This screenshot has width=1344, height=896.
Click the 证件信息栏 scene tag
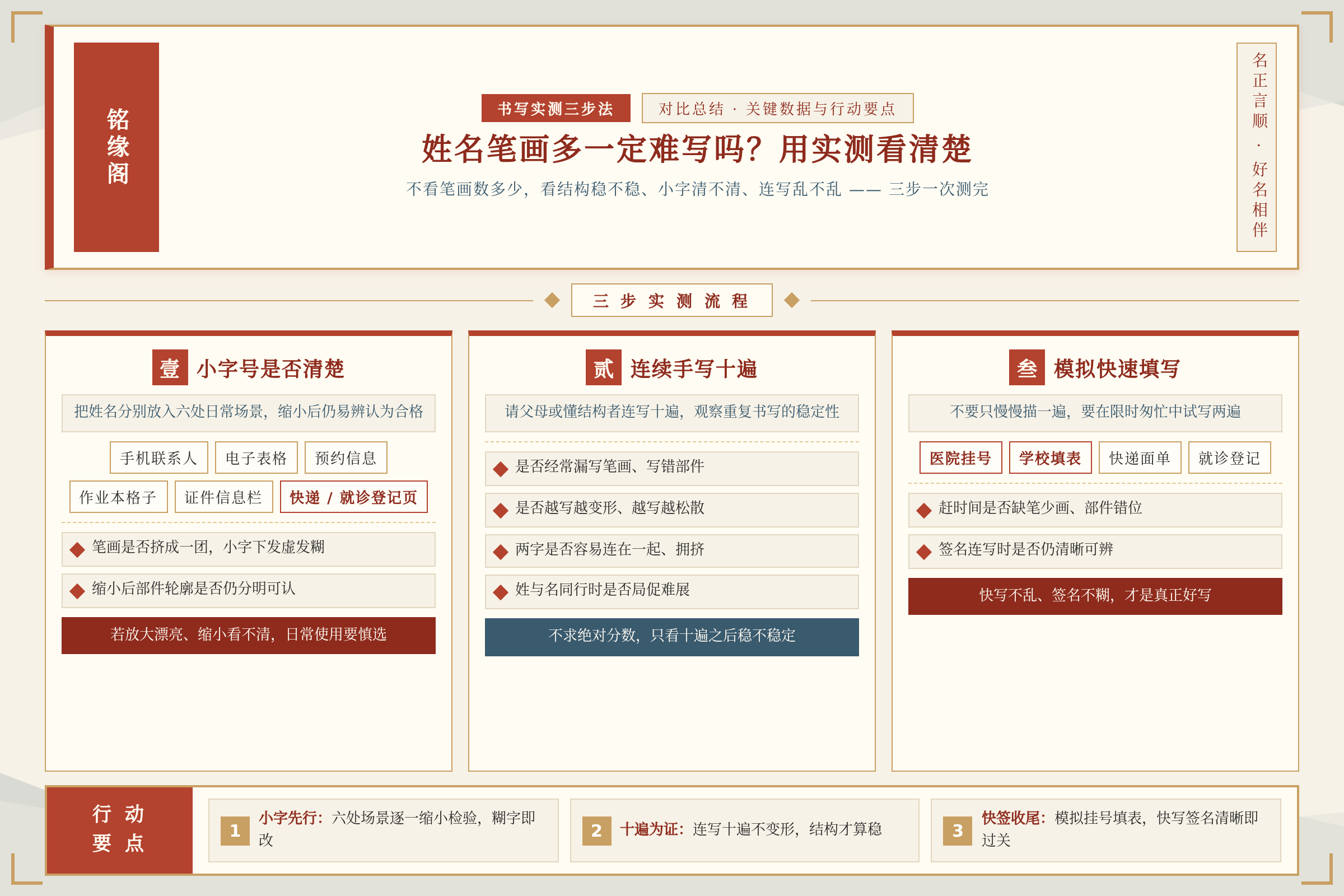coord(223,497)
